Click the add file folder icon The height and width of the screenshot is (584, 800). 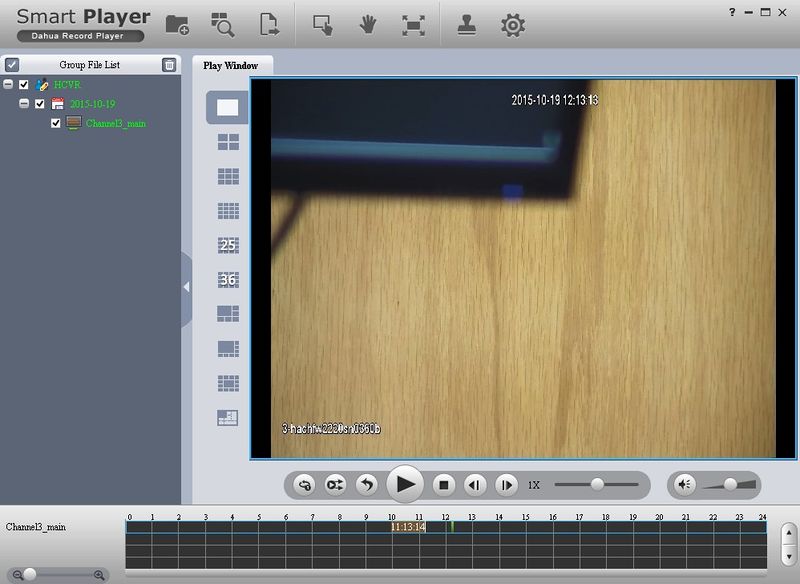[177, 24]
